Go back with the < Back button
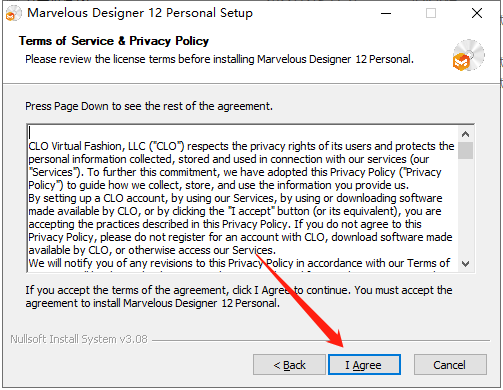This screenshot has height=390, width=503. pyautogui.click(x=289, y=365)
